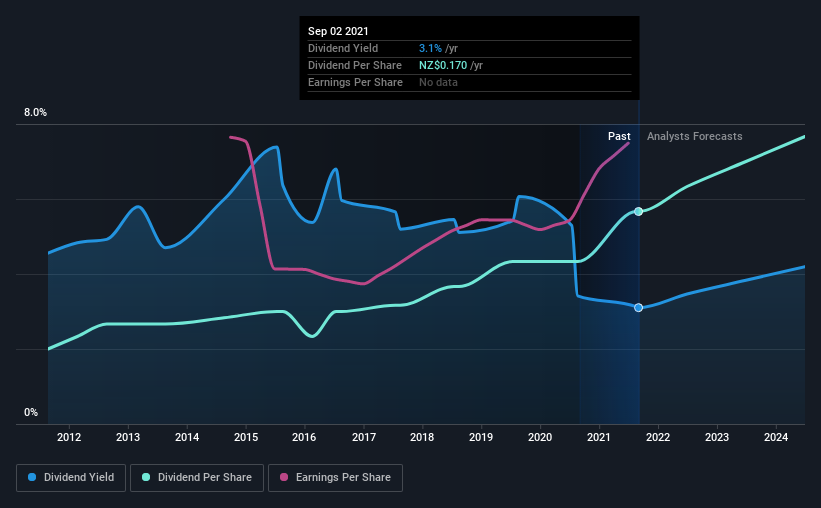Toggle the Dividend Yield legend button

coord(71,478)
